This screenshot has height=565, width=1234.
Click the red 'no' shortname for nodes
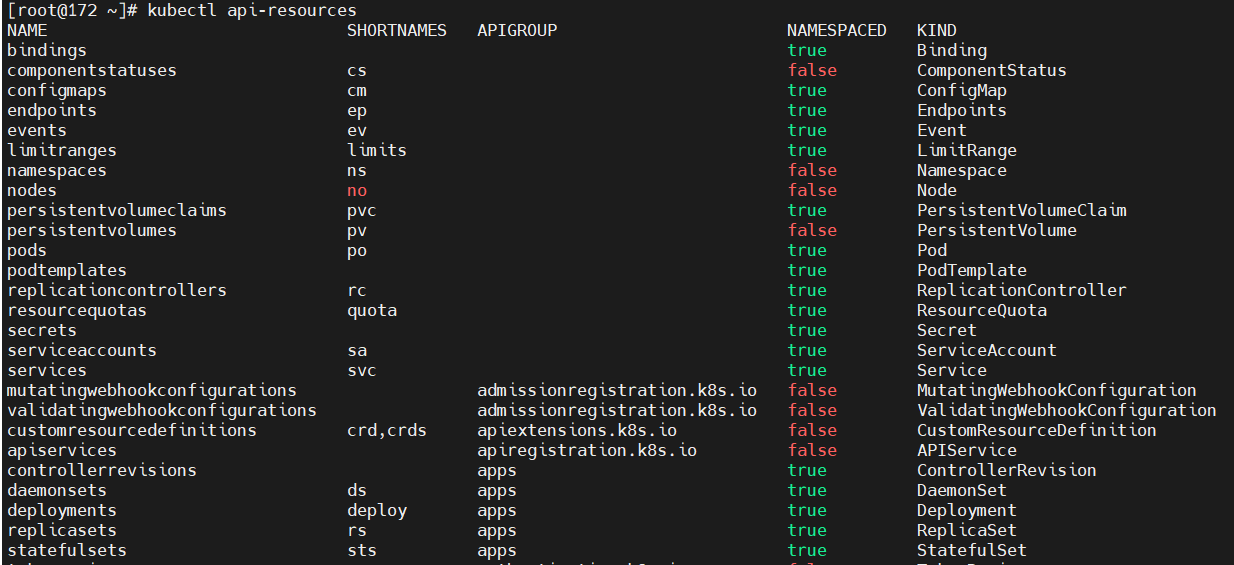coord(357,190)
